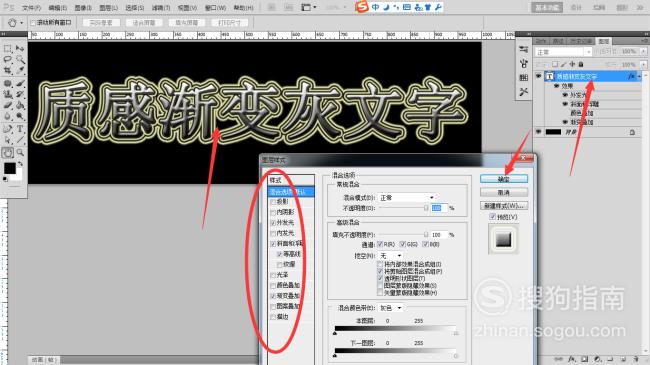650x365 pixels.
Task: Open the 挖空 knockout dropdown
Action: [x=390, y=256]
